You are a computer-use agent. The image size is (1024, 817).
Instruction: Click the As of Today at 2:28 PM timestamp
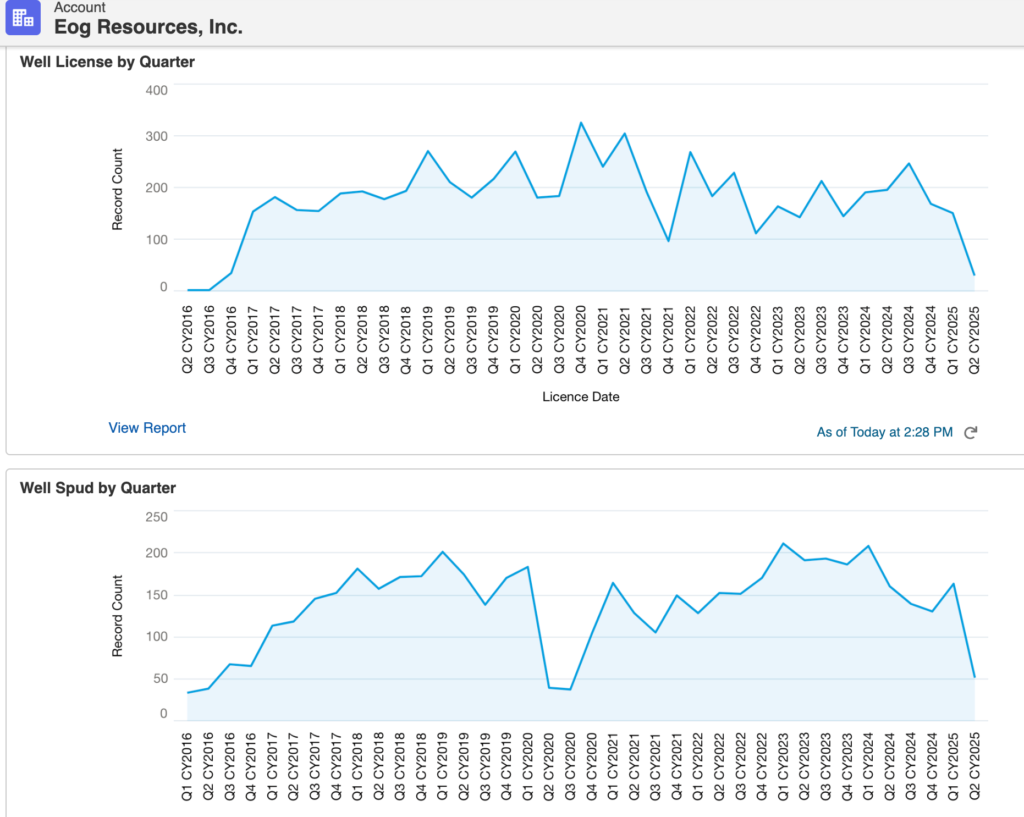click(884, 432)
